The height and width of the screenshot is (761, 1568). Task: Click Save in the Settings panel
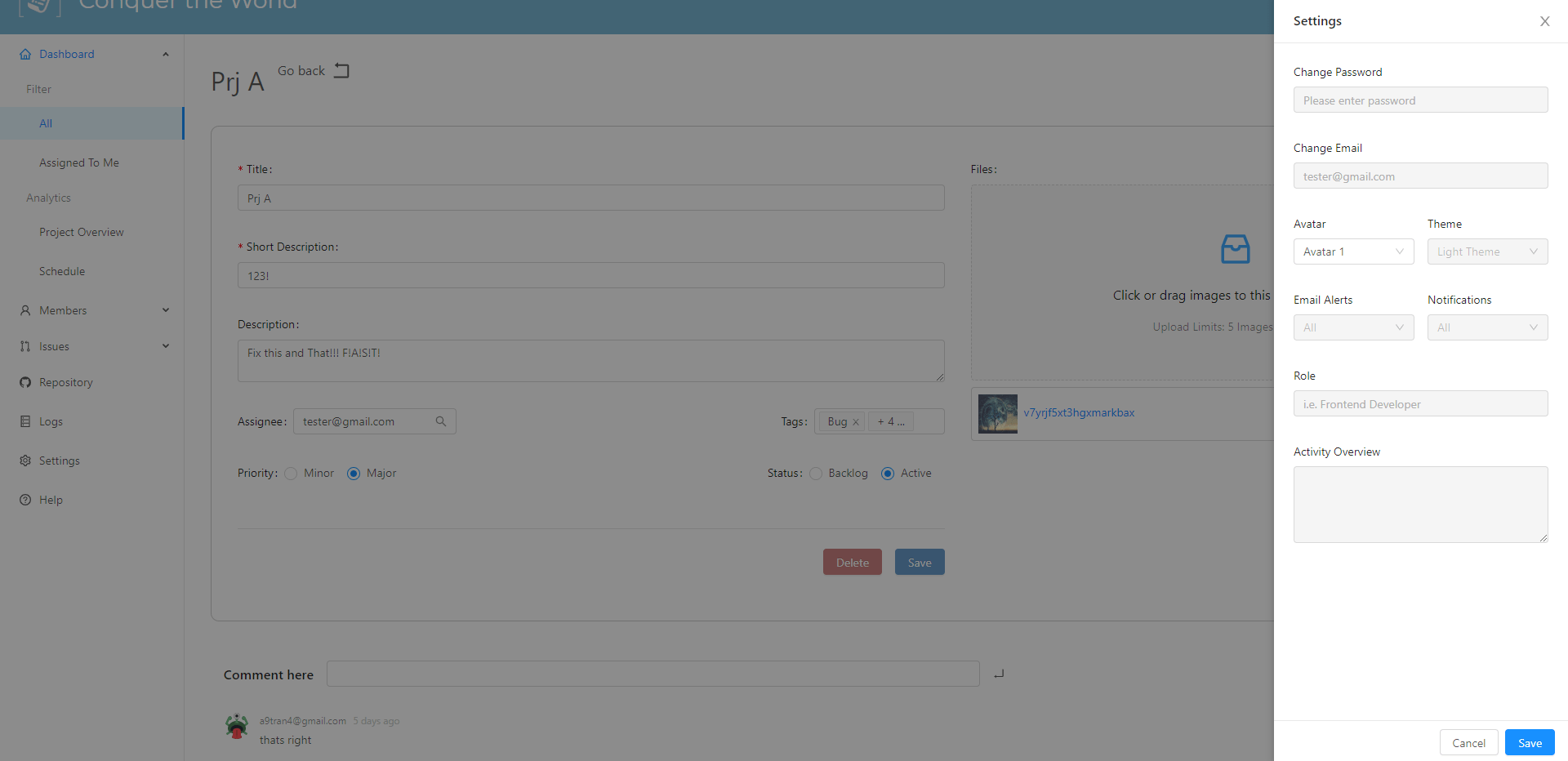click(x=1530, y=742)
